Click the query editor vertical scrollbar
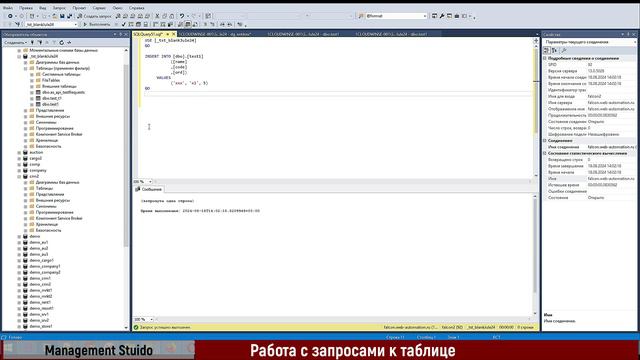The height and width of the screenshot is (360, 640). [536, 90]
